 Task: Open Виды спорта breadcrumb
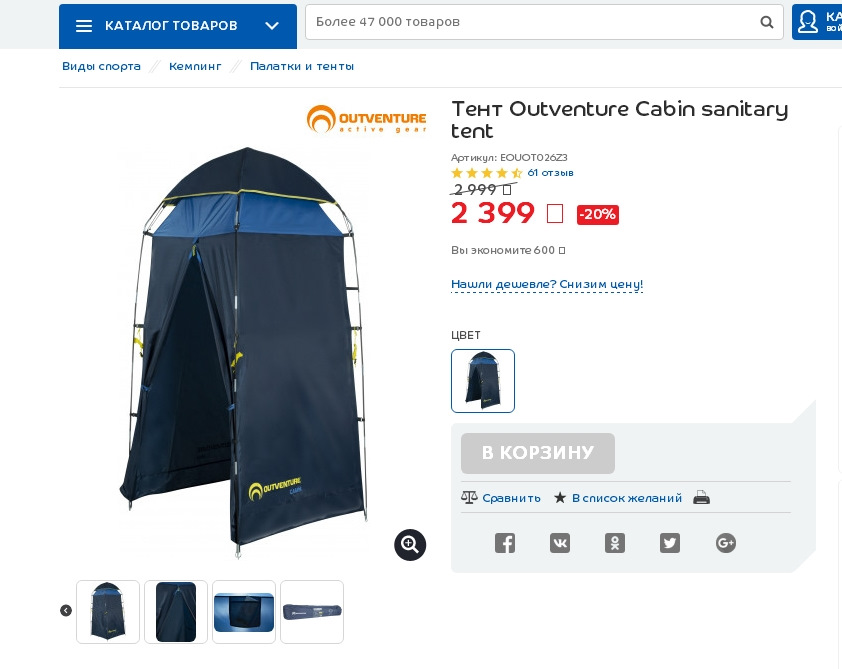point(101,67)
